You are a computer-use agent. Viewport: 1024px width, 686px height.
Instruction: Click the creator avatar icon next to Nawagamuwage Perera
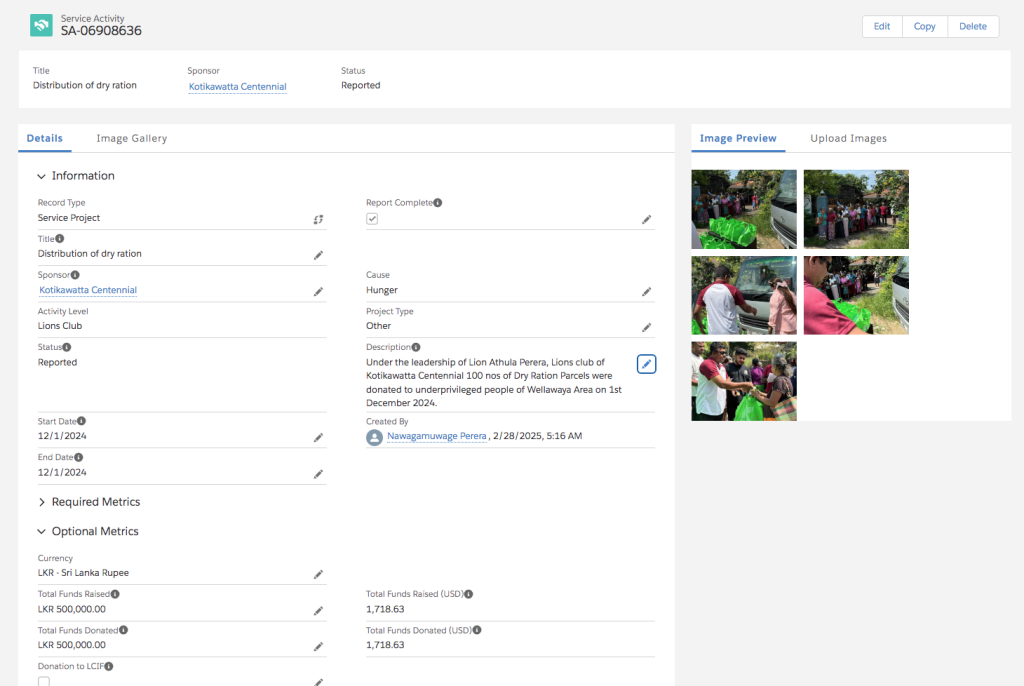(x=374, y=437)
